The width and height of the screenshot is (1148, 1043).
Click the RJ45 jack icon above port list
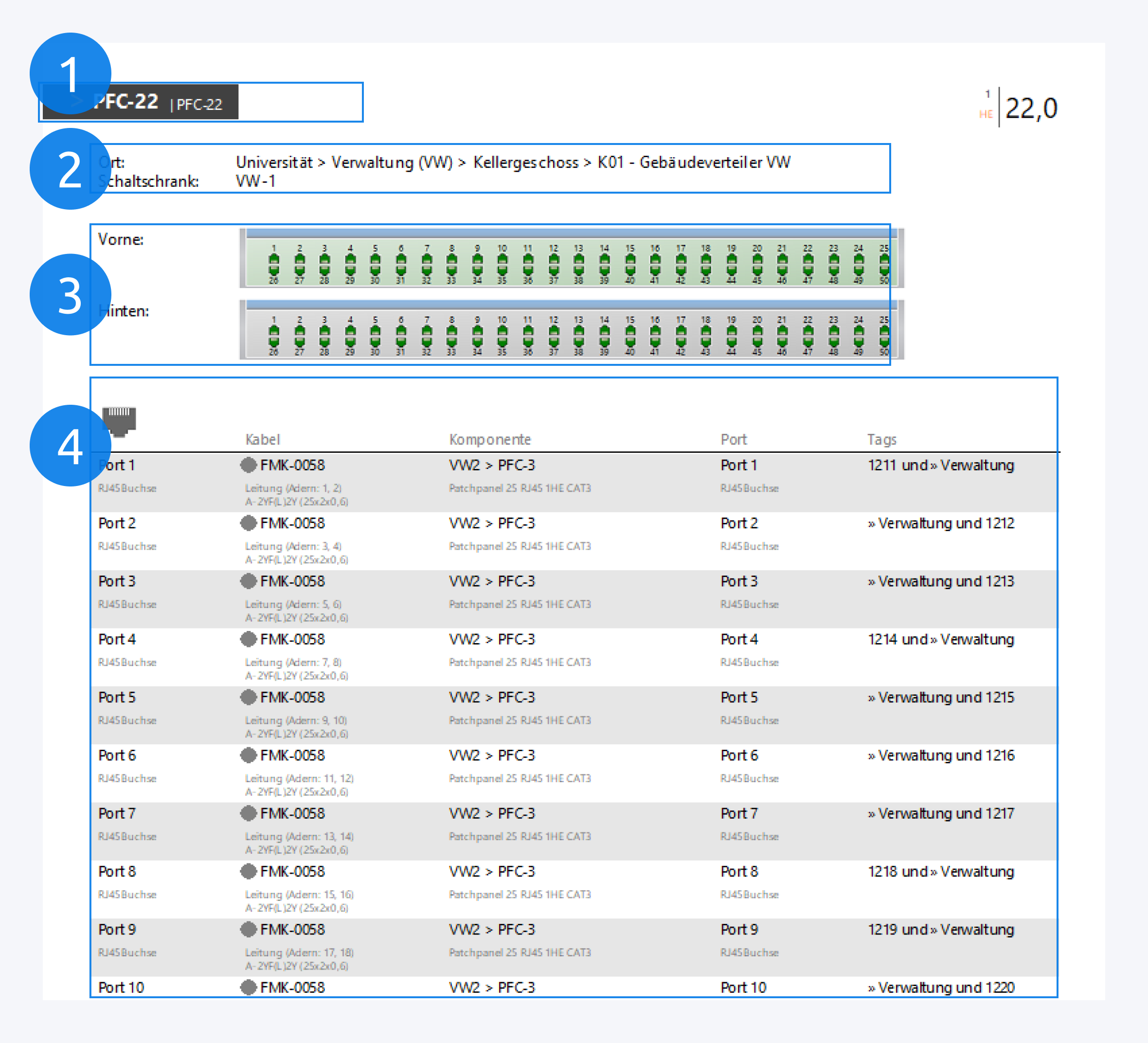point(119,421)
